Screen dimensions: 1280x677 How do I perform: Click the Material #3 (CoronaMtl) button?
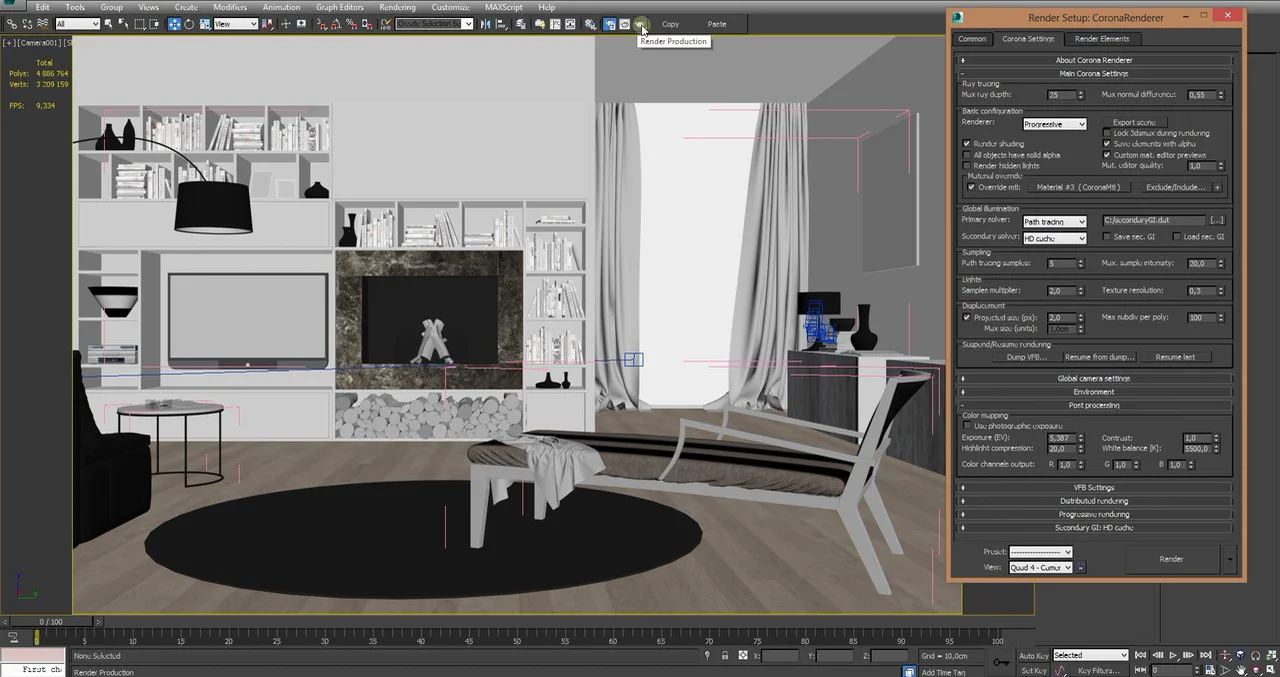tap(1079, 187)
